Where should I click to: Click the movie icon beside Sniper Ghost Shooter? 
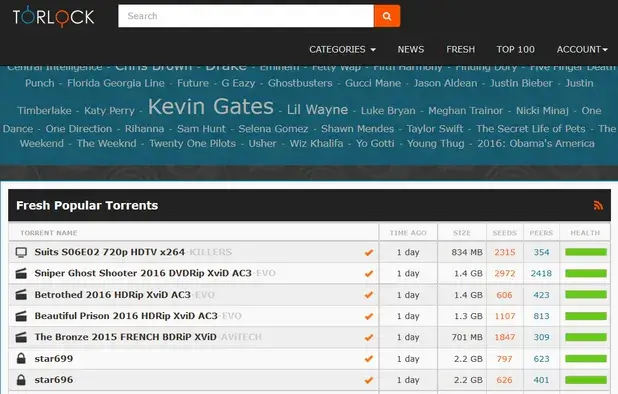click(21, 273)
